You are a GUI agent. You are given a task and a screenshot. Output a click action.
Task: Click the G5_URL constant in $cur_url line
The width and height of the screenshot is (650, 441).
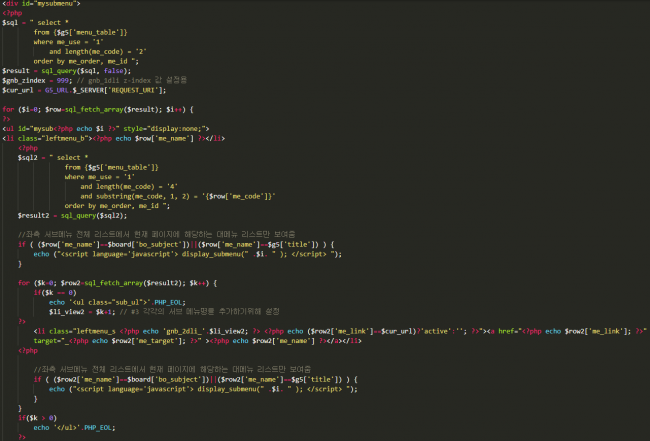click(x=56, y=90)
